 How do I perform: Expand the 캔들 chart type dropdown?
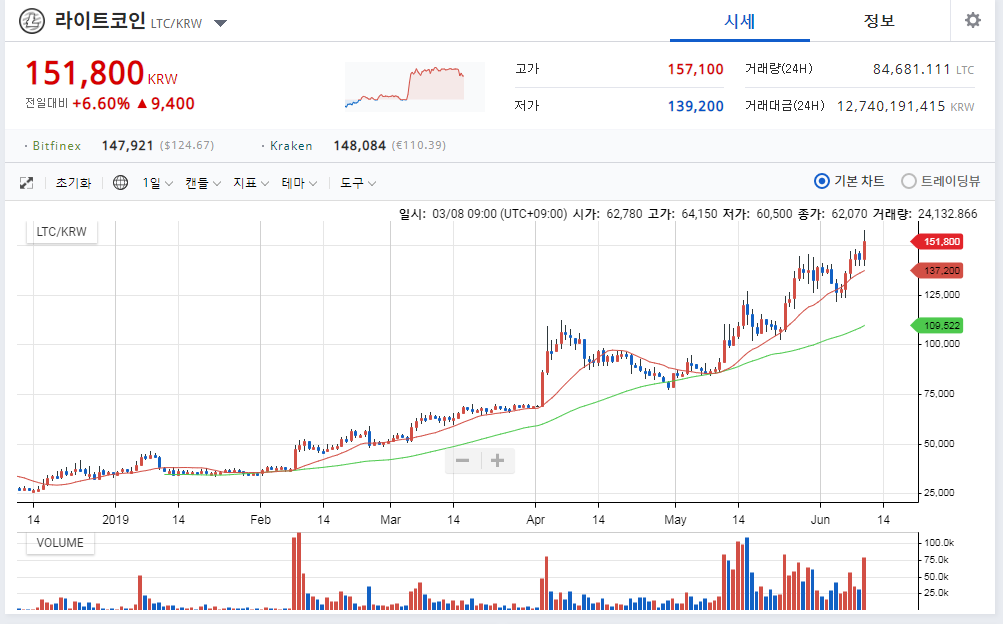[x=203, y=183]
